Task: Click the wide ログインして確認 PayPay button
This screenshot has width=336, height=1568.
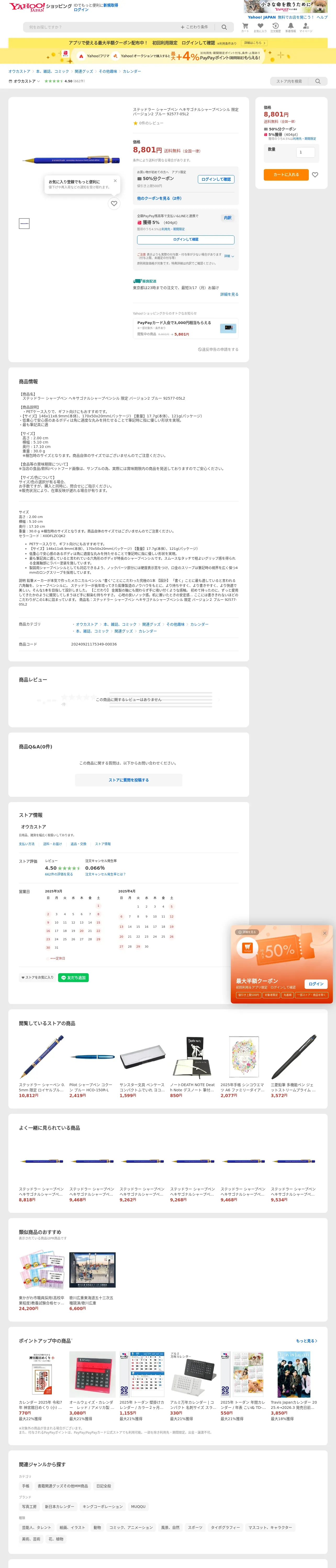Action: tap(185, 240)
